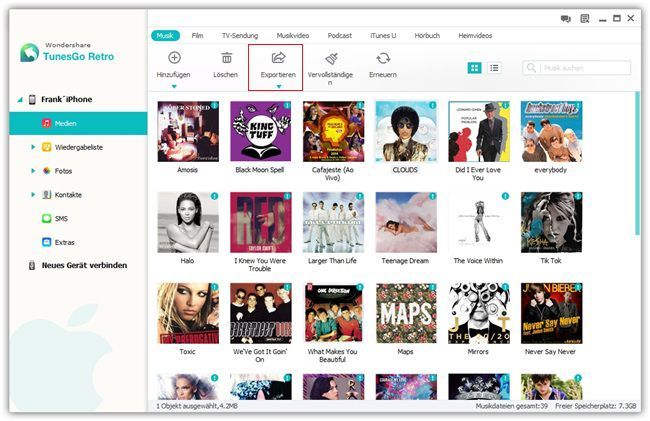The height and width of the screenshot is (421, 650).
Task: Click the Hinzufügen plus icon
Action: click(175, 58)
